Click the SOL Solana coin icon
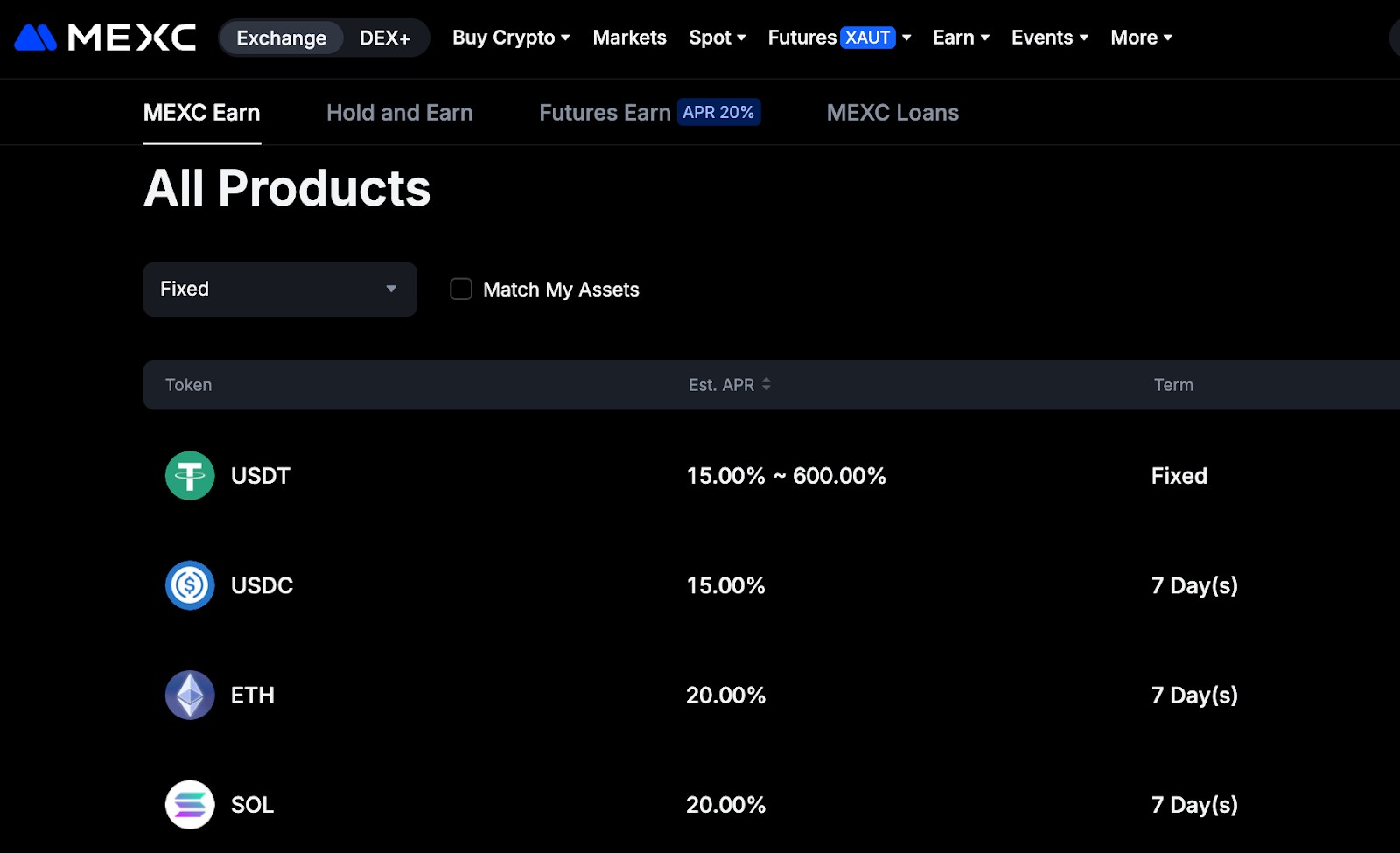This screenshot has height=853, width=1400. click(190, 804)
